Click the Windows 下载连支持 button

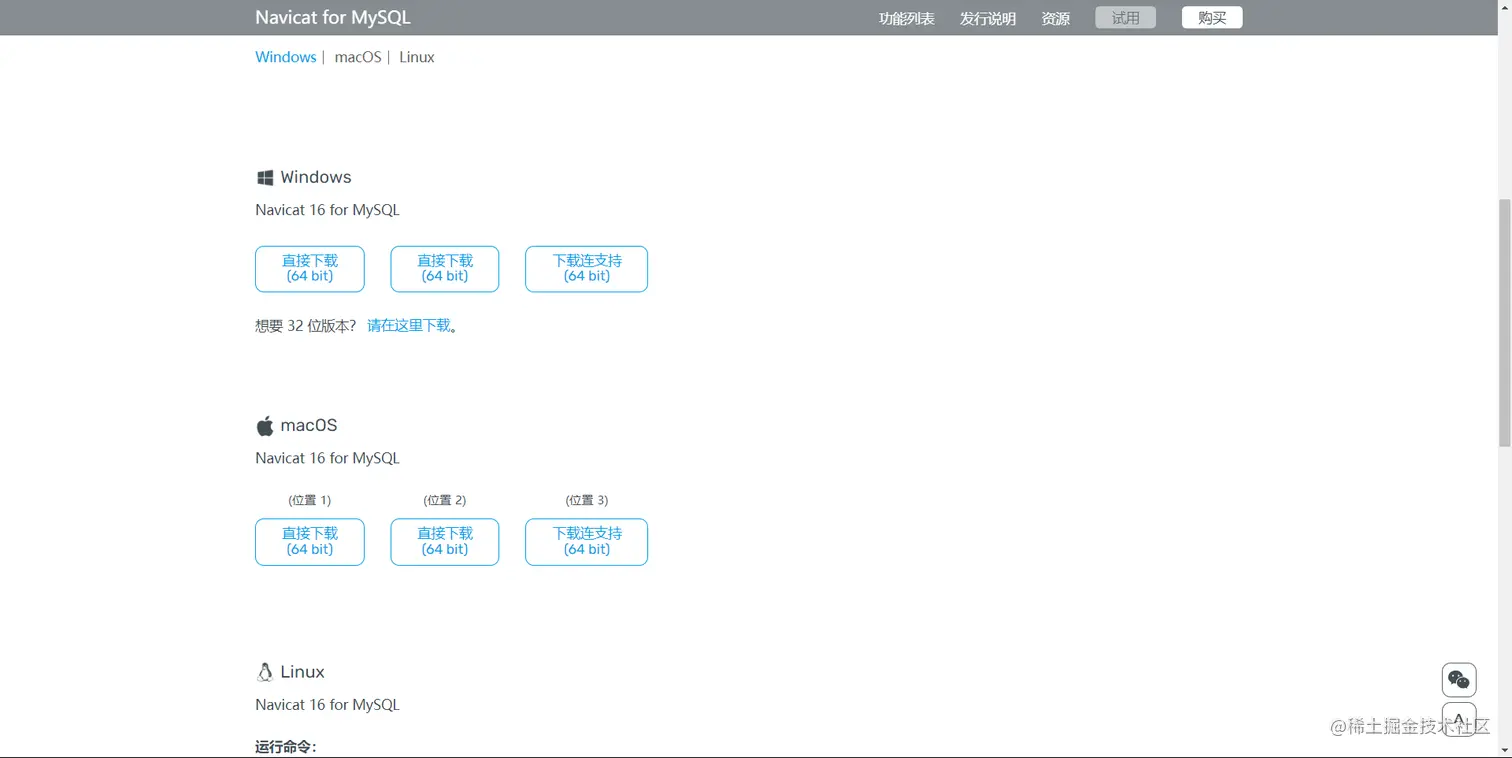(587, 269)
